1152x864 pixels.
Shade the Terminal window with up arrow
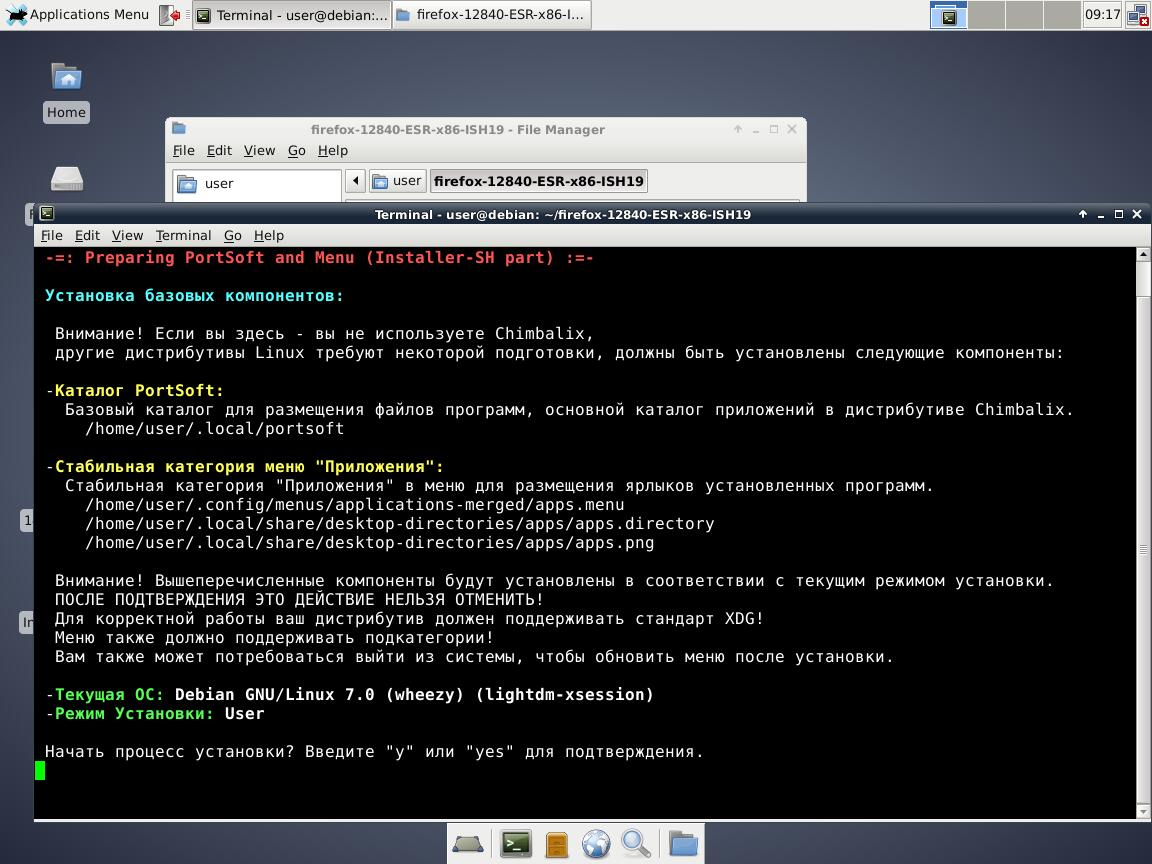(1082, 214)
